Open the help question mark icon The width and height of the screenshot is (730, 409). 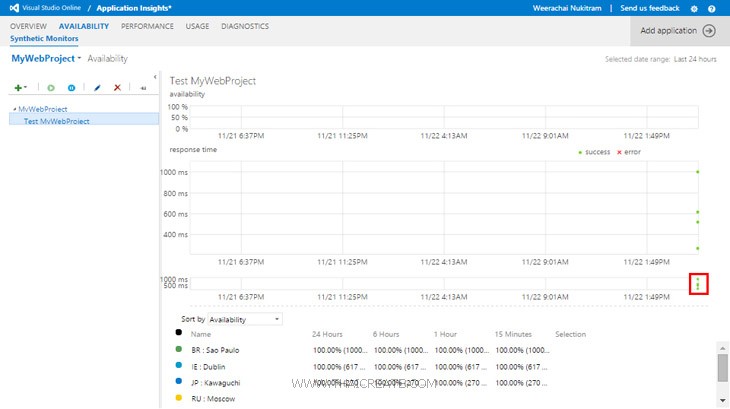click(x=711, y=8)
